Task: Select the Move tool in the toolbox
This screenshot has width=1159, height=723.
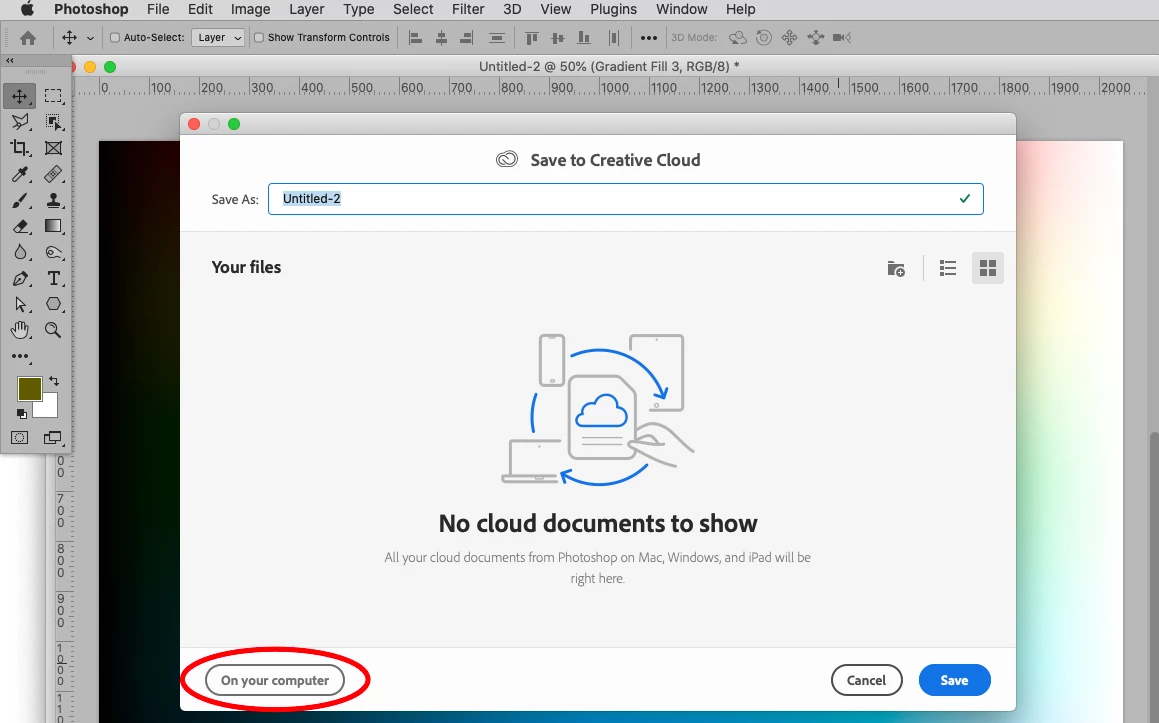Action: [20, 96]
